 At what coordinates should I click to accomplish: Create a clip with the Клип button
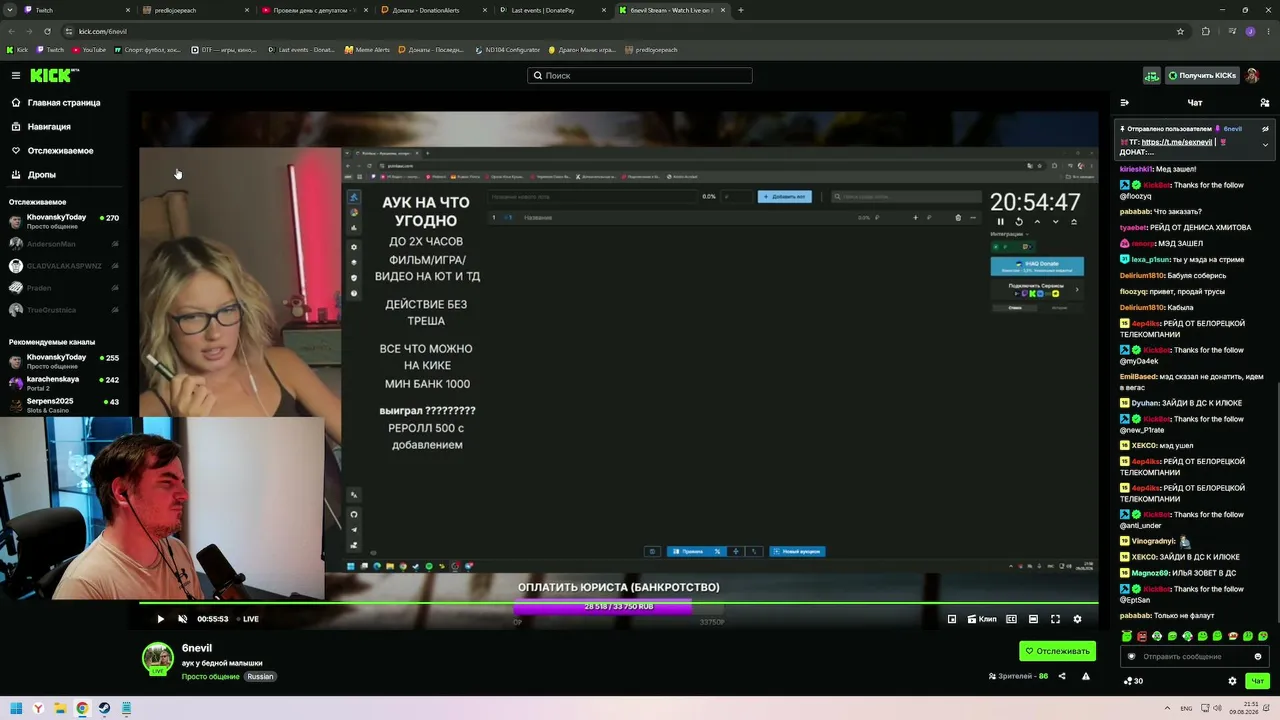pos(982,619)
